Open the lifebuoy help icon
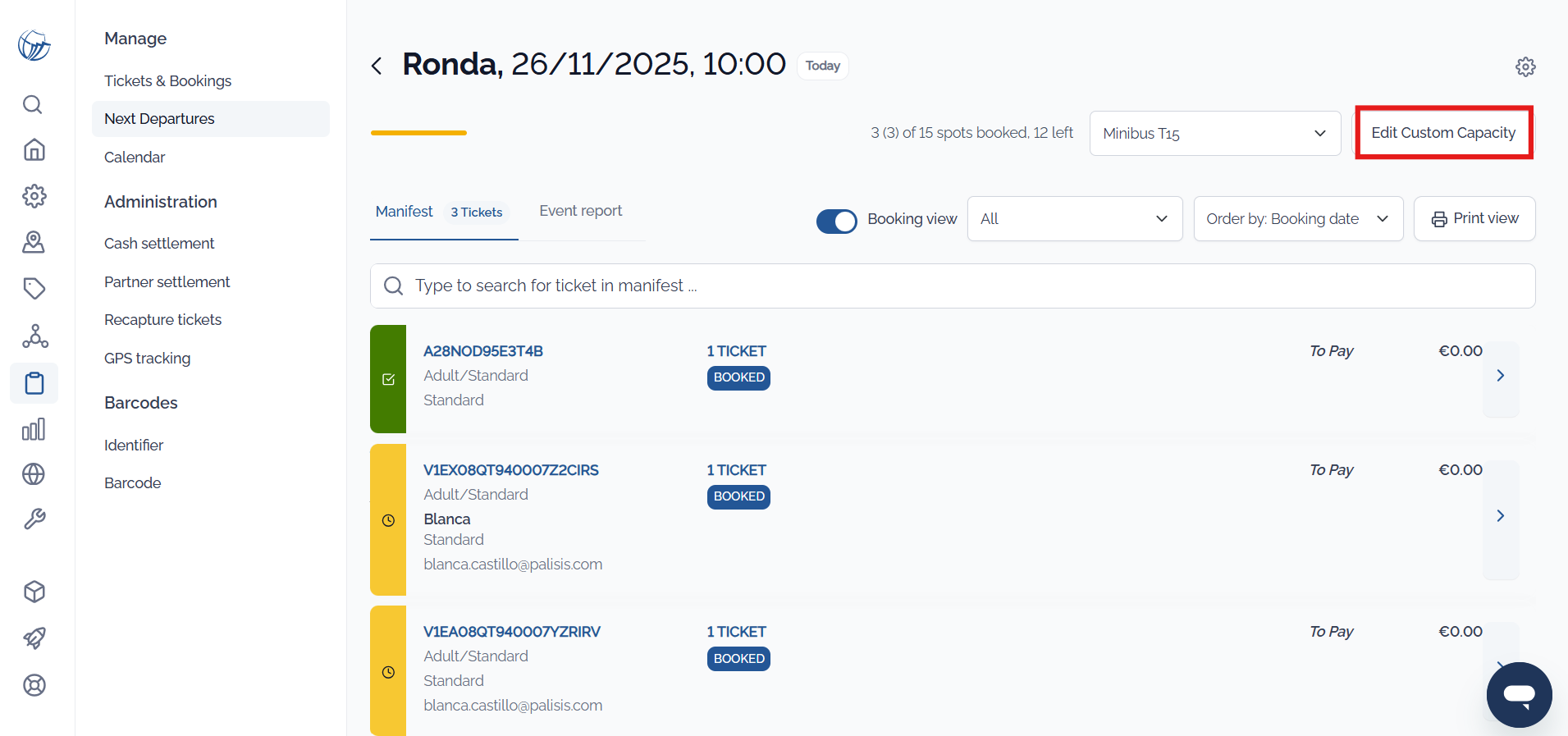Screen dimensions: 1568x736 click(34, 685)
